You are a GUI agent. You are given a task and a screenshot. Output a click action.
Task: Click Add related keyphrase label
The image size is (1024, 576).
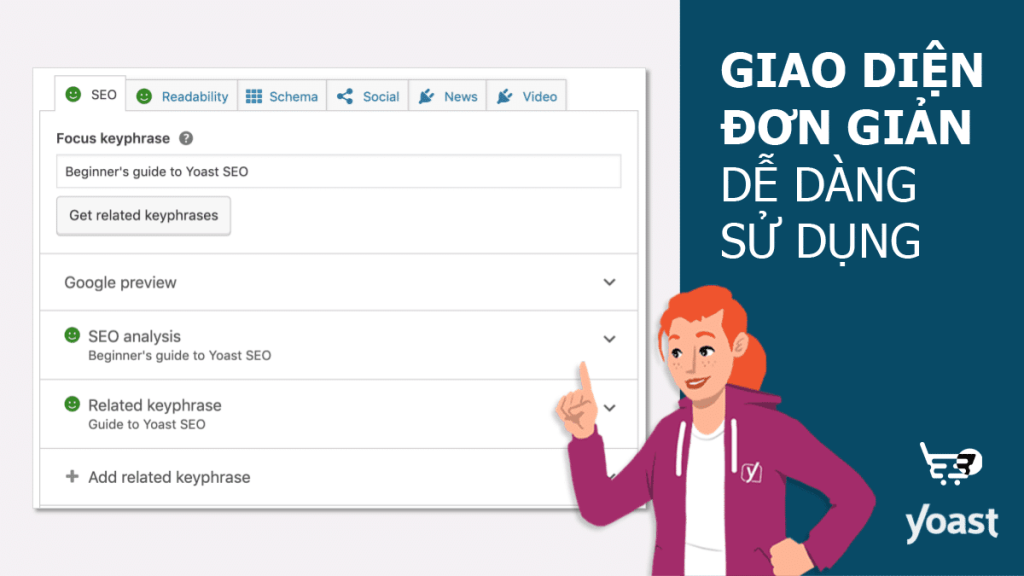click(x=169, y=477)
